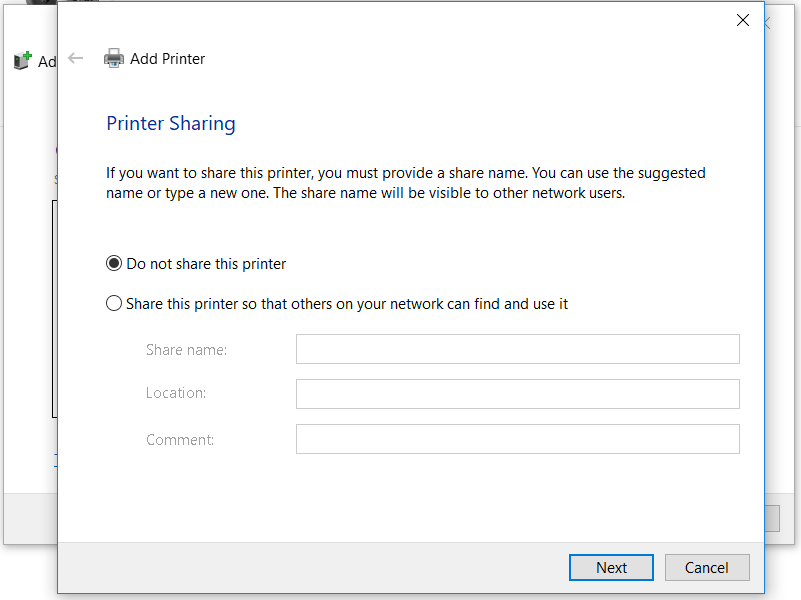The image size is (801, 600).
Task: Click the back navigation arrow
Action: [x=76, y=58]
